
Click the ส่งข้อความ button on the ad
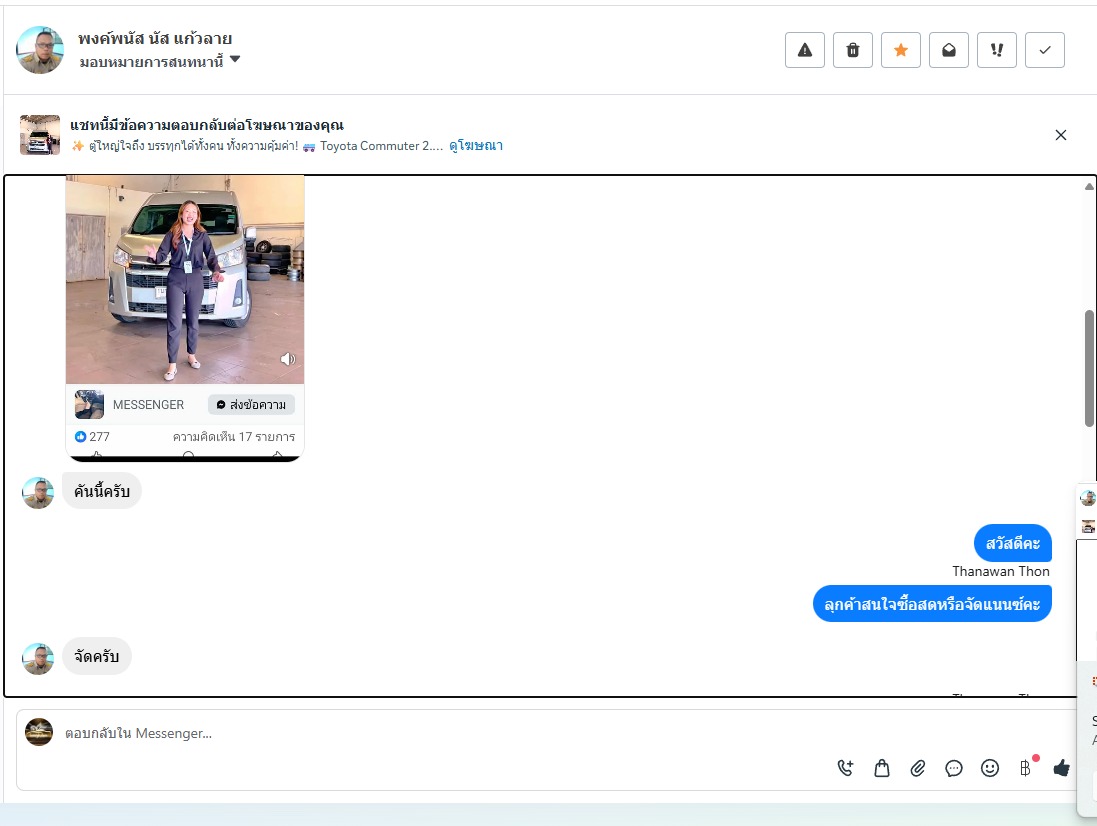click(x=251, y=404)
